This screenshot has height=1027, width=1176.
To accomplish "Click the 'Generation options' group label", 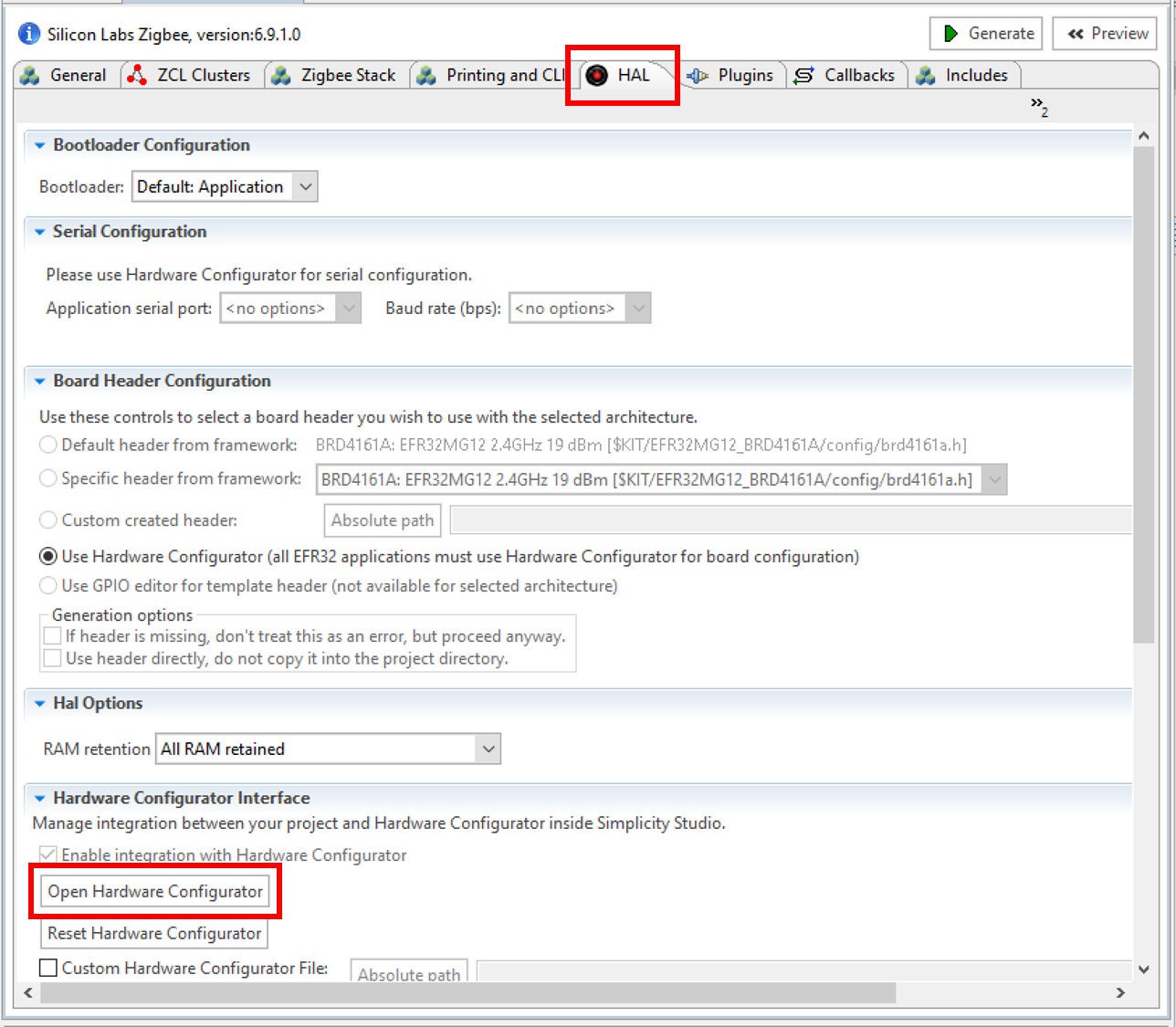I will (122, 615).
